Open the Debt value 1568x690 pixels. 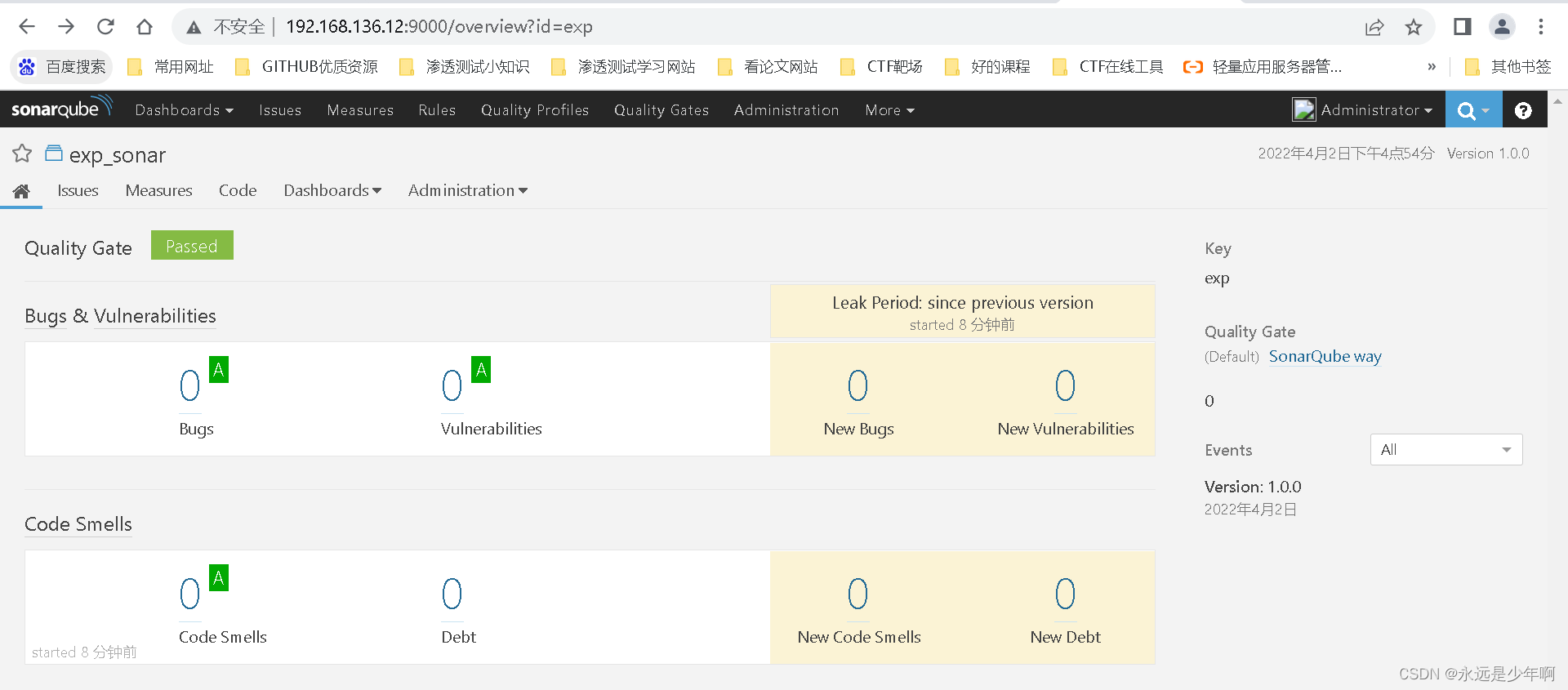452,594
